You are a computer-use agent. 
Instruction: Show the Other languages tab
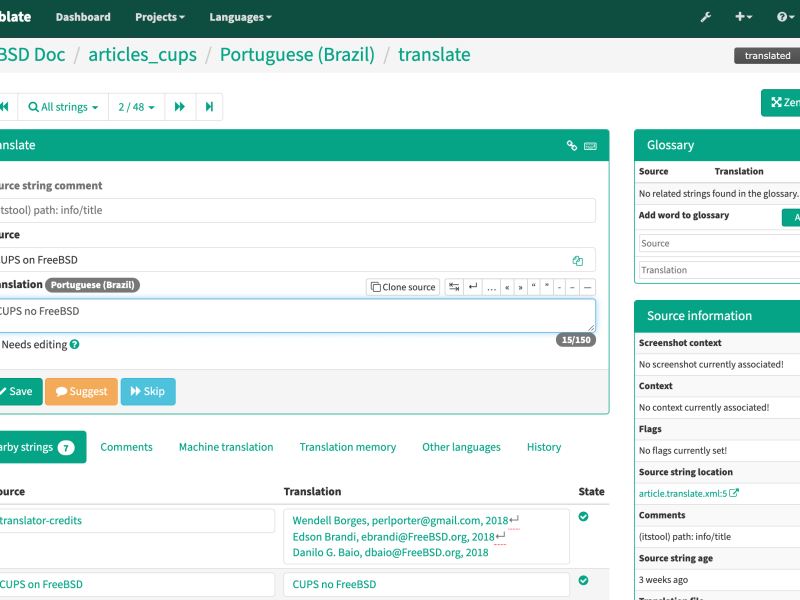[x=461, y=447]
